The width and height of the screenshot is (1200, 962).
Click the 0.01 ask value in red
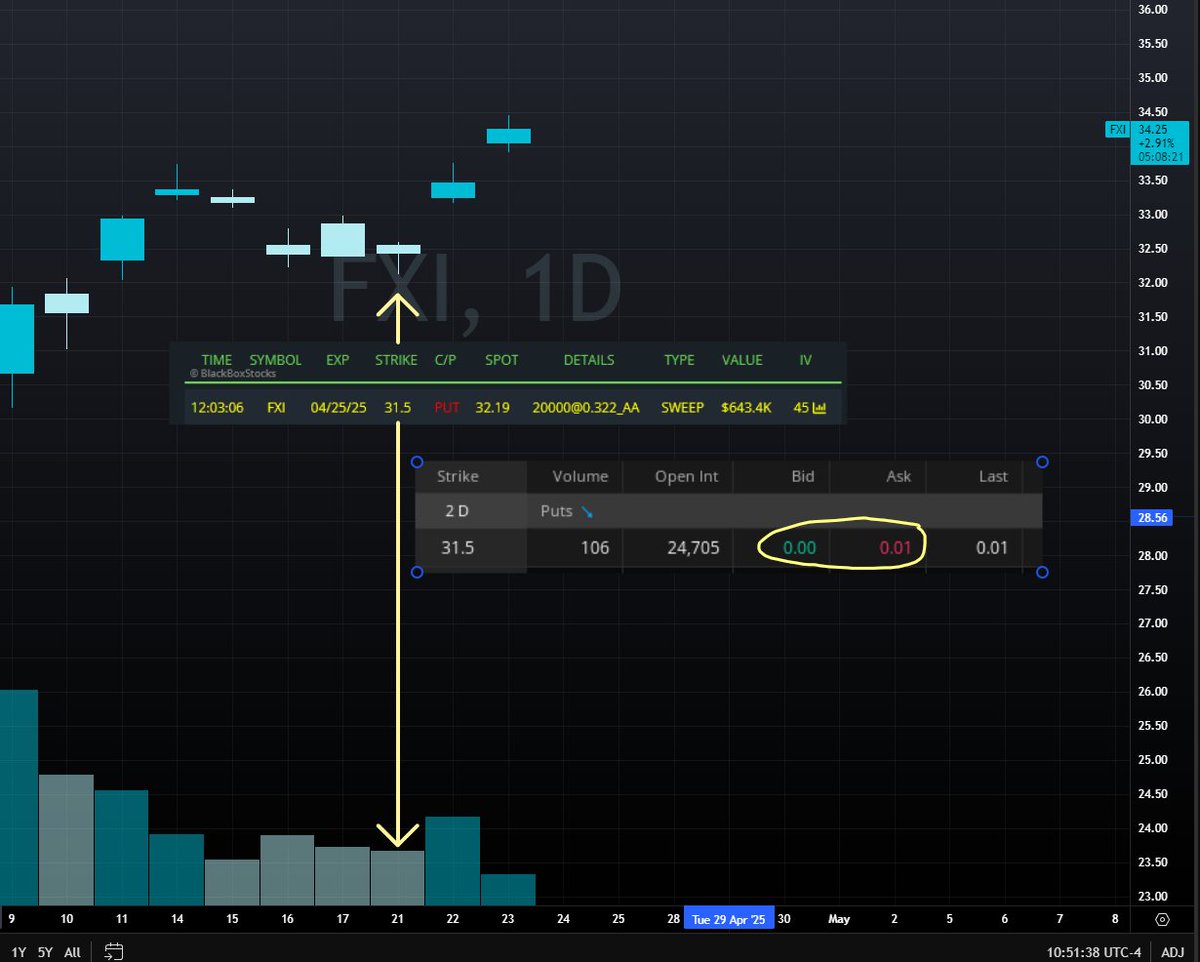pos(895,548)
